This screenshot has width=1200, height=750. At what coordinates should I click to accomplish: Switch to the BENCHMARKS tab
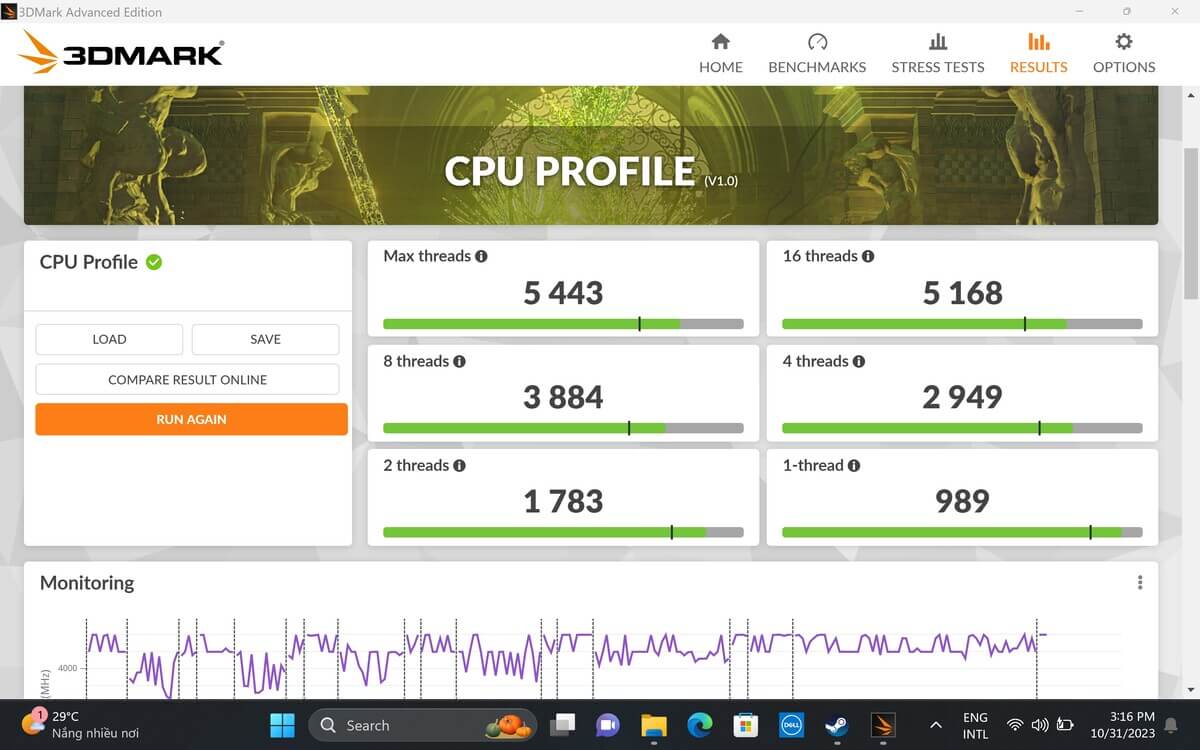point(817,54)
